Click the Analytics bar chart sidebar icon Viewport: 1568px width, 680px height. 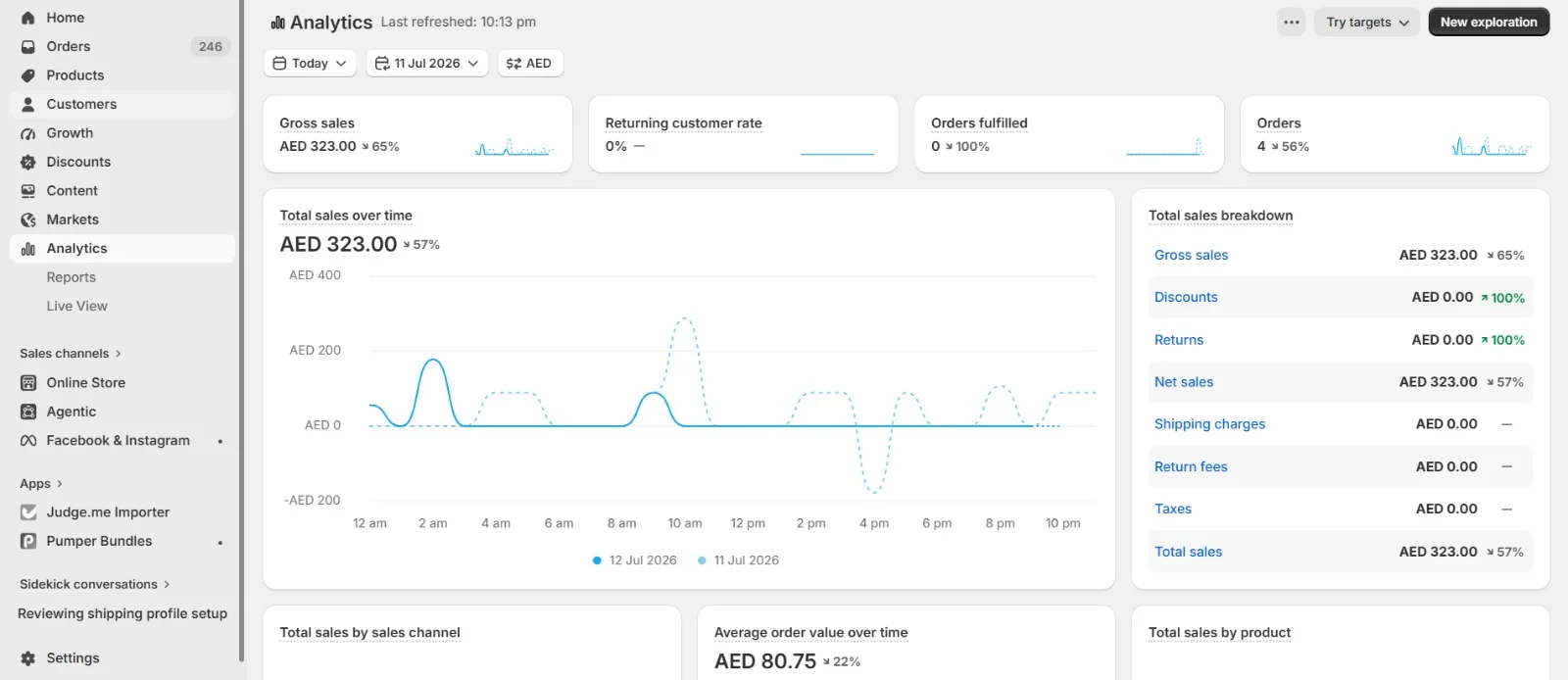click(x=28, y=249)
